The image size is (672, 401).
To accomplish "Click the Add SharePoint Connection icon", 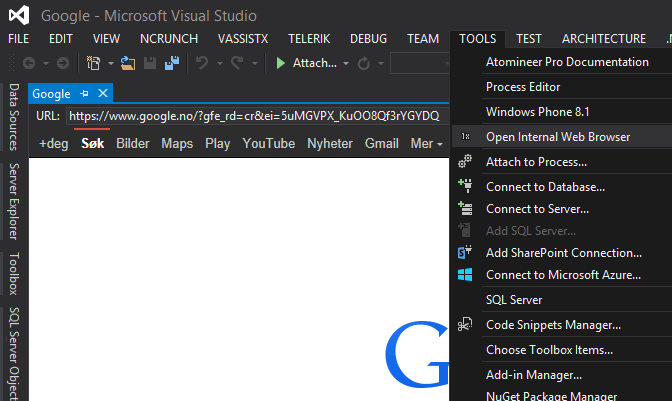I will [x=465, y=252].
